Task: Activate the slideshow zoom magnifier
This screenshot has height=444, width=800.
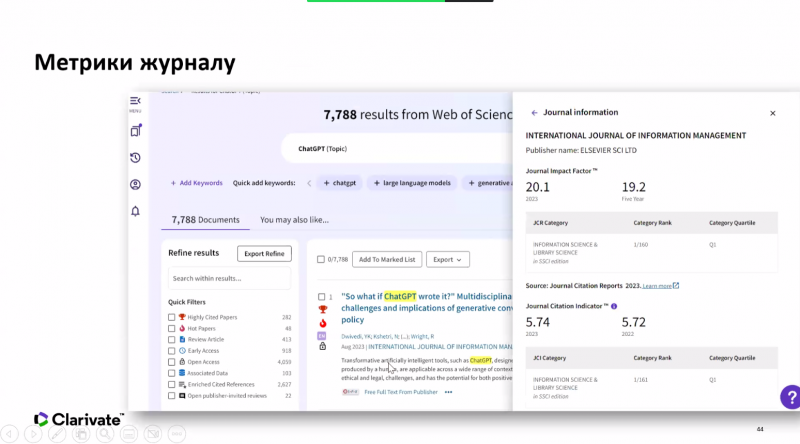Action: [105, 434]
